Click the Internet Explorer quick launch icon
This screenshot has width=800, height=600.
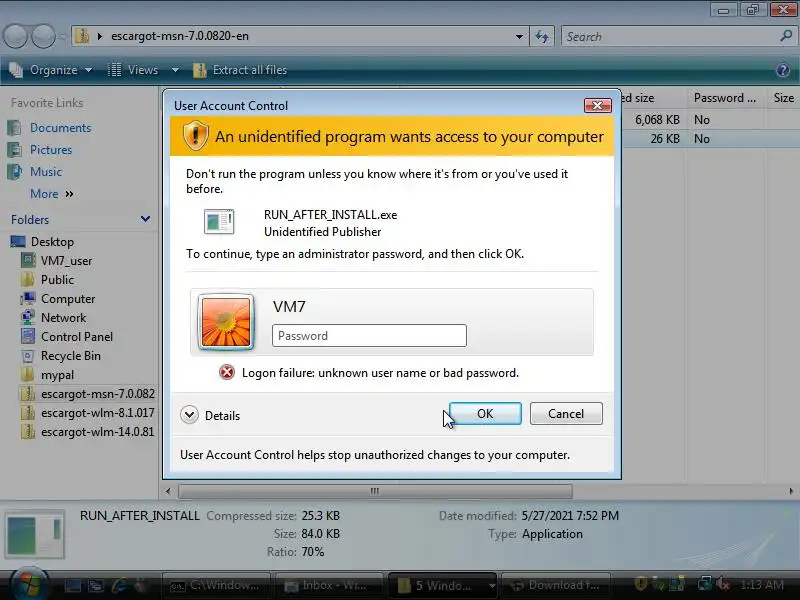[x=119, y=585]
